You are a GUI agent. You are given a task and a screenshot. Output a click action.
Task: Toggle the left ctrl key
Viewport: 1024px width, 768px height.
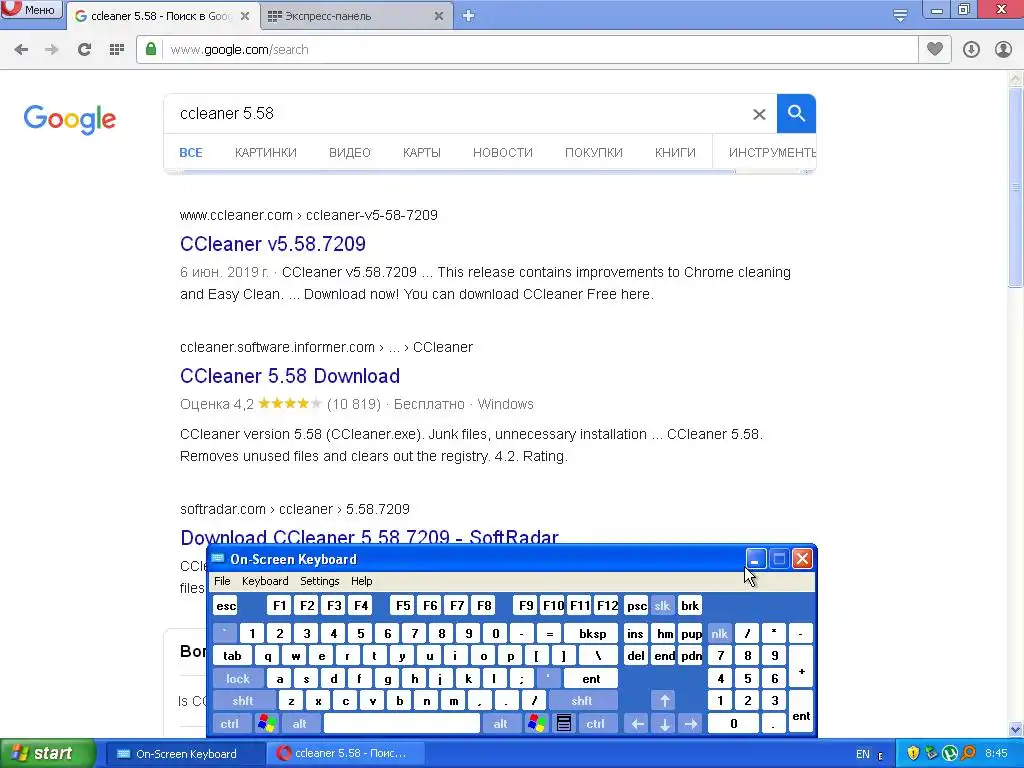pyautogui.click(x=229, y=724)
